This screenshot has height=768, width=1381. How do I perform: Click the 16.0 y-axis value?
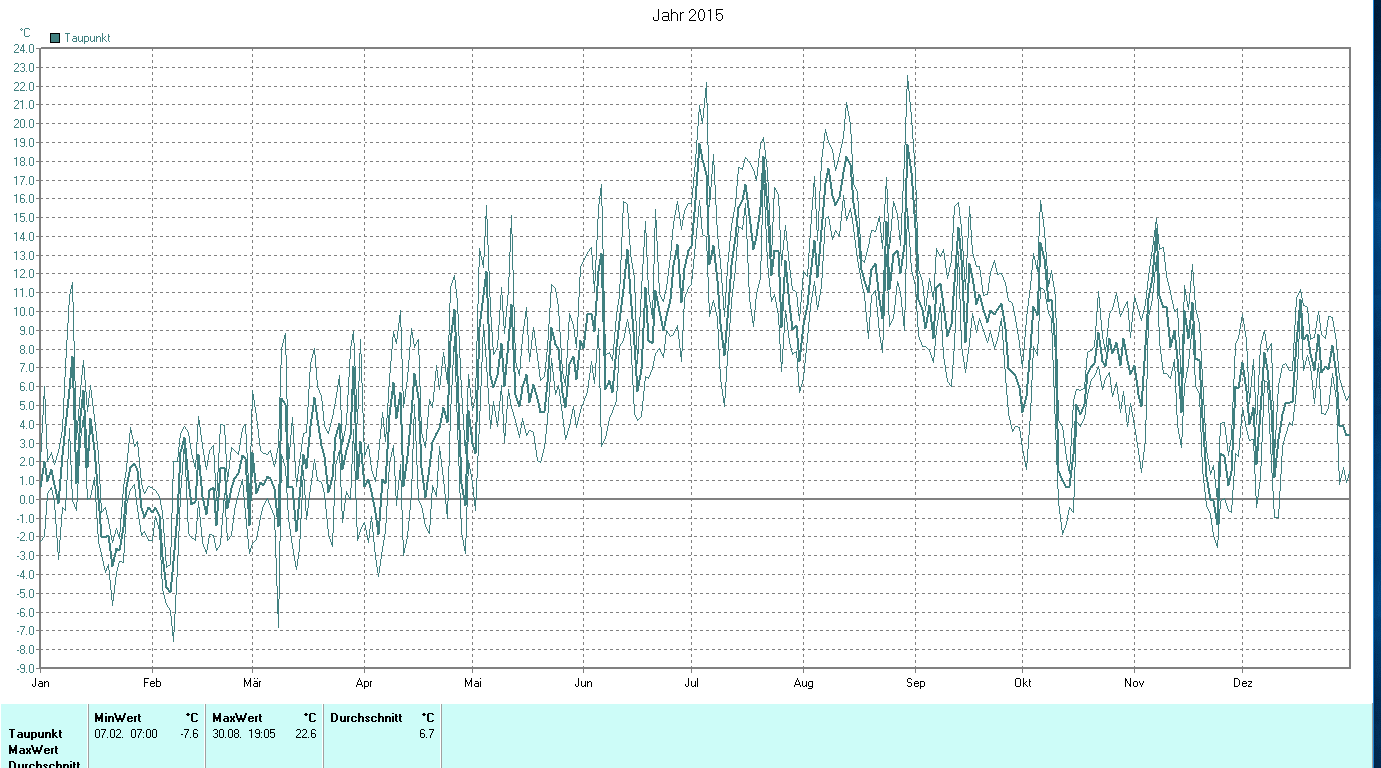point(24,199)
